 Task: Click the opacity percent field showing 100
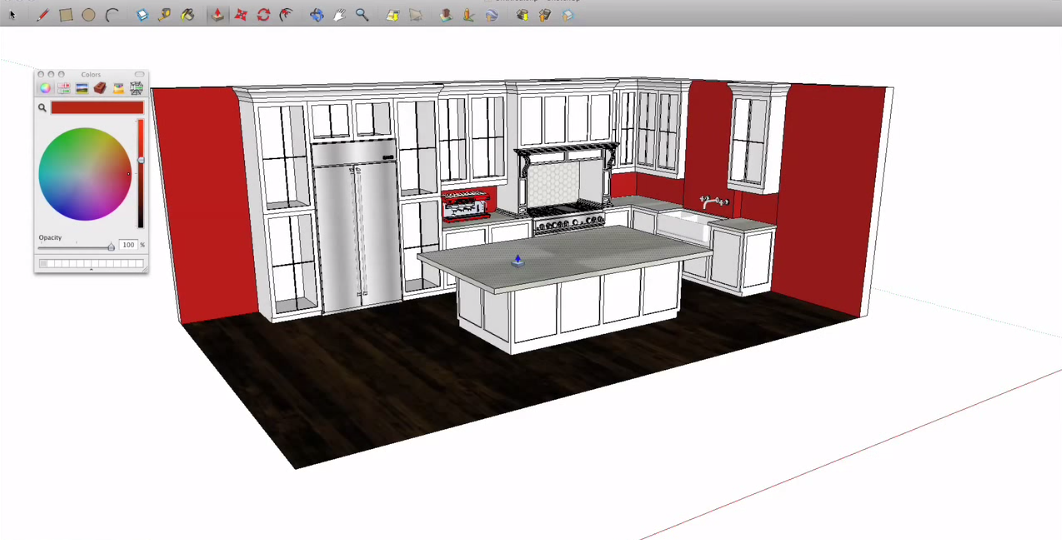pyautogui.click(x=128, y=245)
